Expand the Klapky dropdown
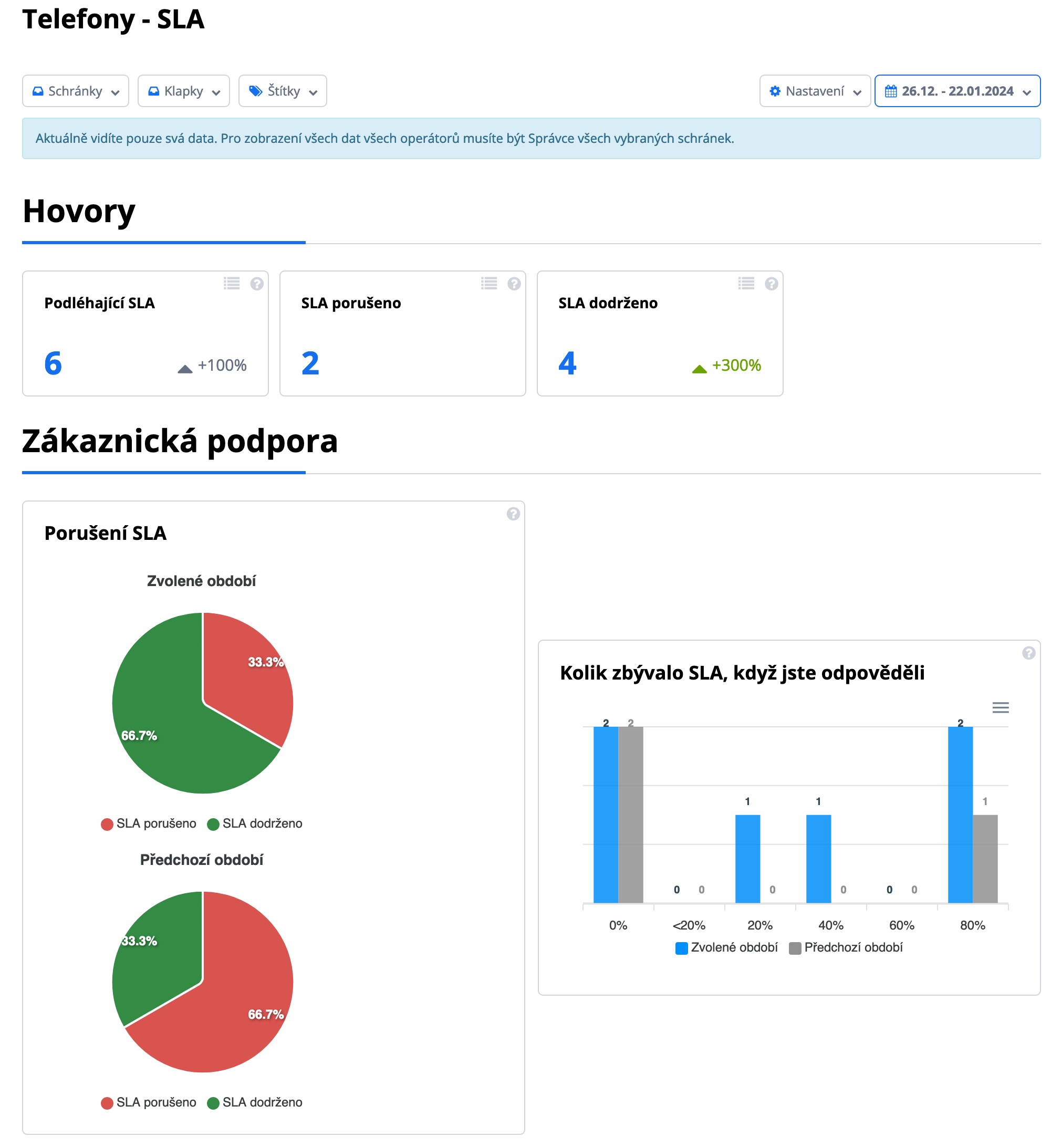 coord(183,91)
